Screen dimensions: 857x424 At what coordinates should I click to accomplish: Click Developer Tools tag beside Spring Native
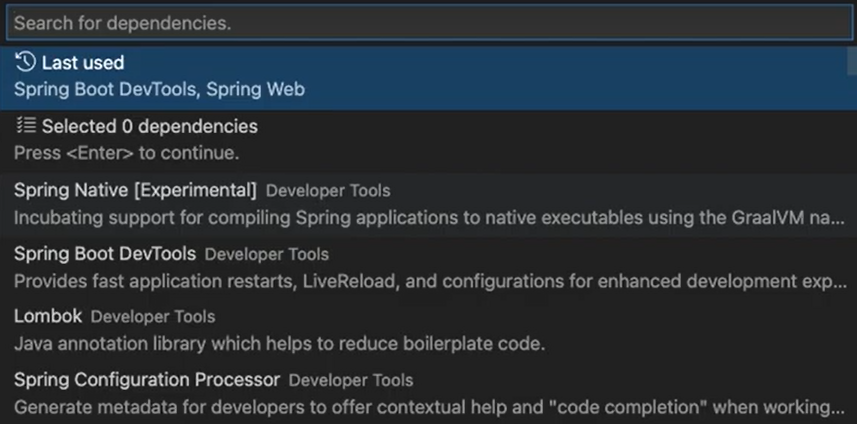(x=328, y=191)
